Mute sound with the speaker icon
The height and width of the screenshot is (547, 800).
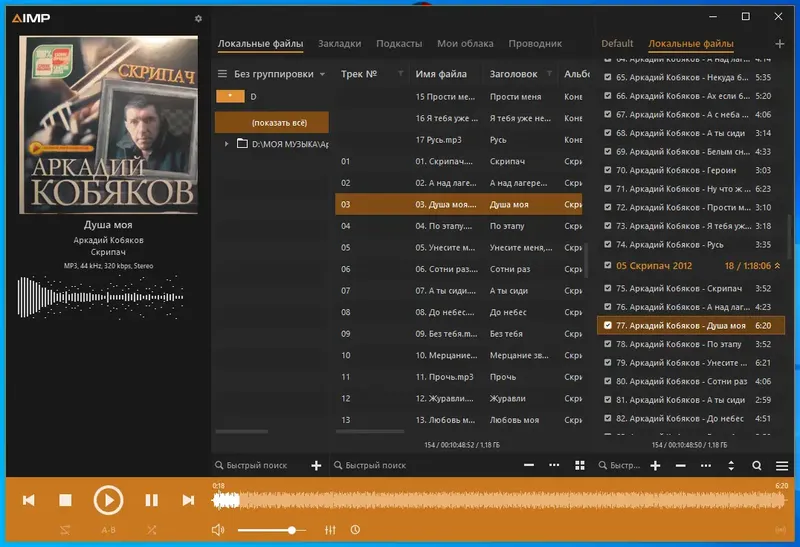point(218,530)
